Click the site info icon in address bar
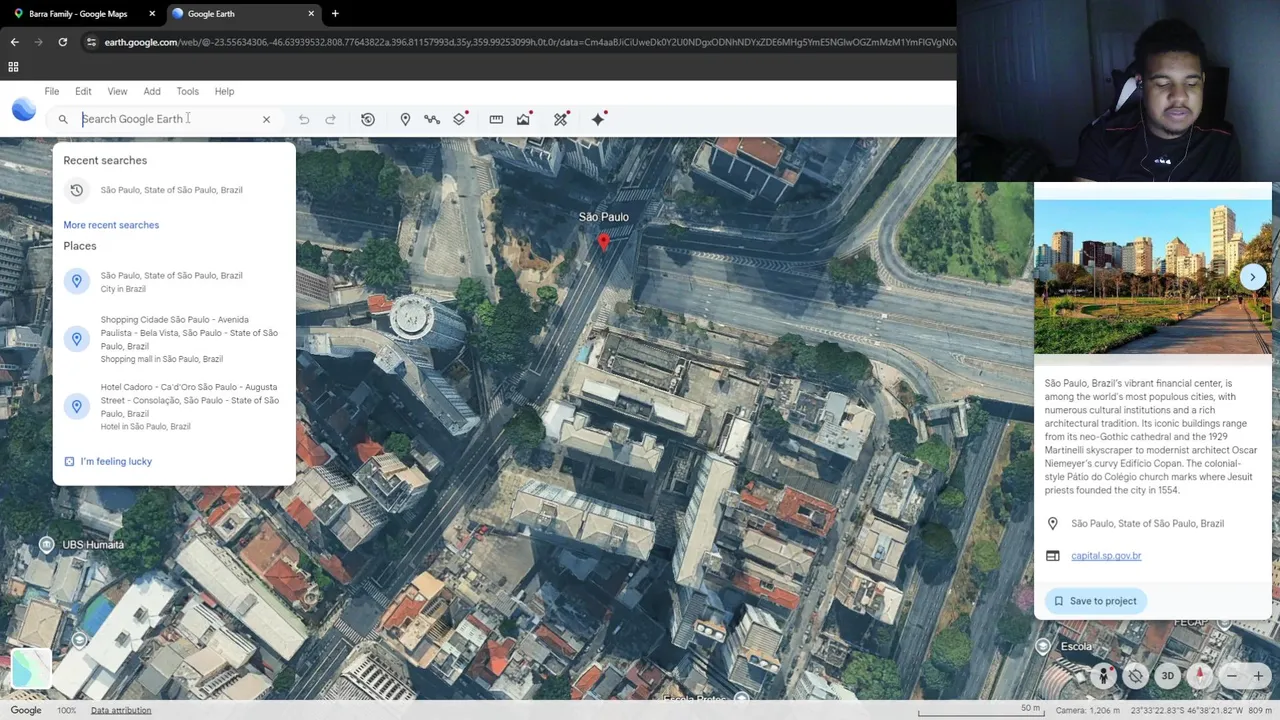The height and width of the screenshot is (720, 1280). [91, 42]
